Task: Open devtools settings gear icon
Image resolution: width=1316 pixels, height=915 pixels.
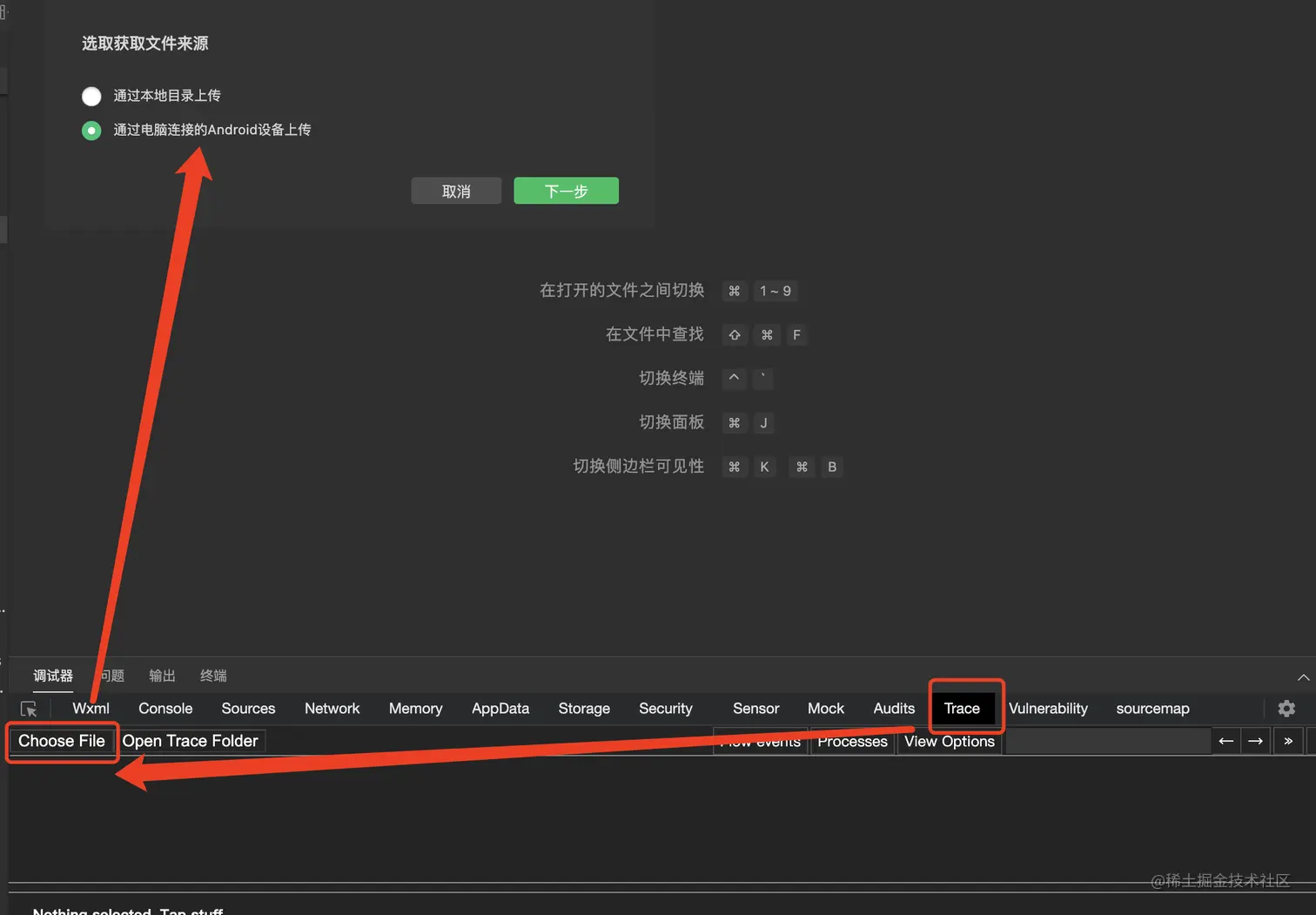Action: click(x=1286, y=709)
